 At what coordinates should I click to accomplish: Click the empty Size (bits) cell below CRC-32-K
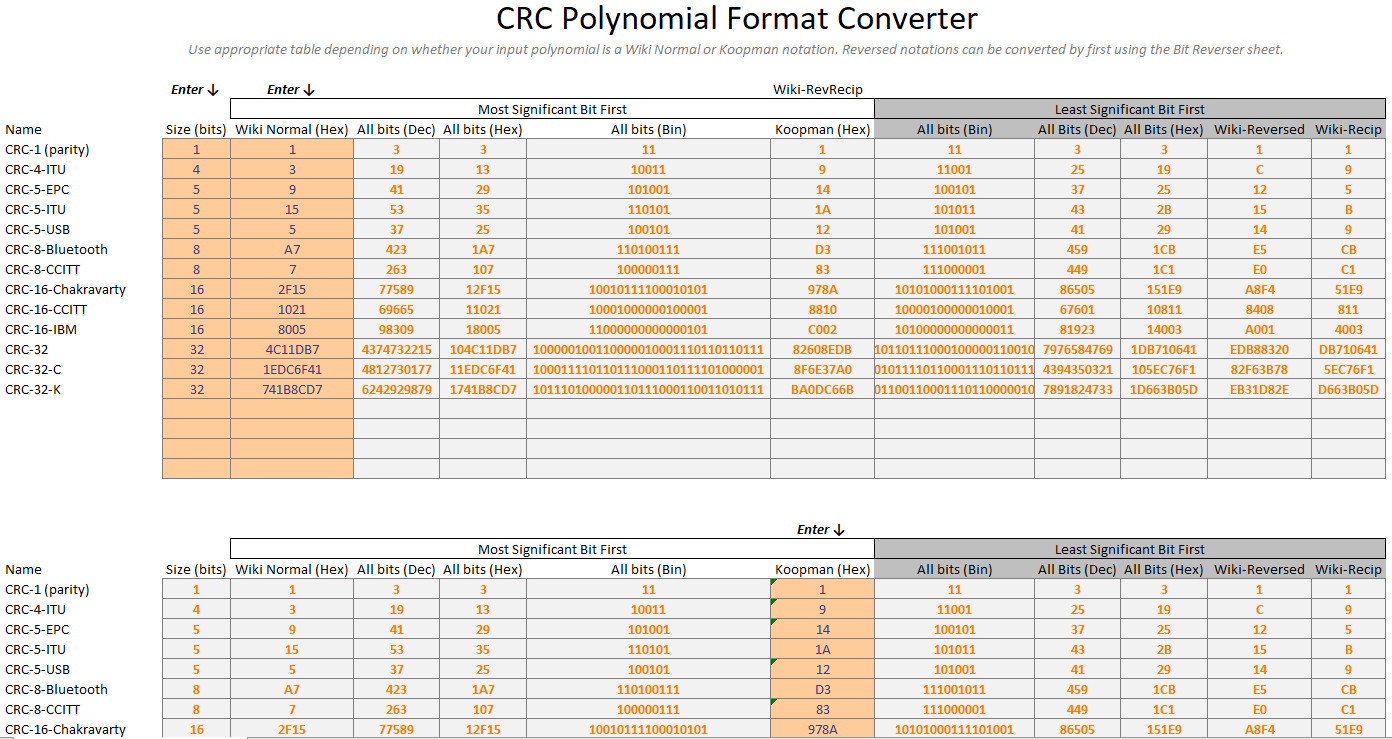tap(196, 409)
